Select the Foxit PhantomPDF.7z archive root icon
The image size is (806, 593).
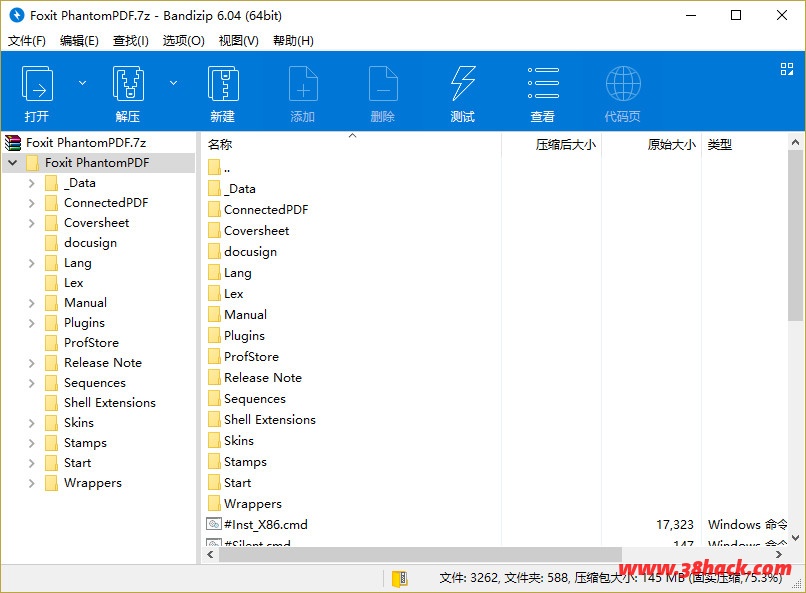(13, 142)
